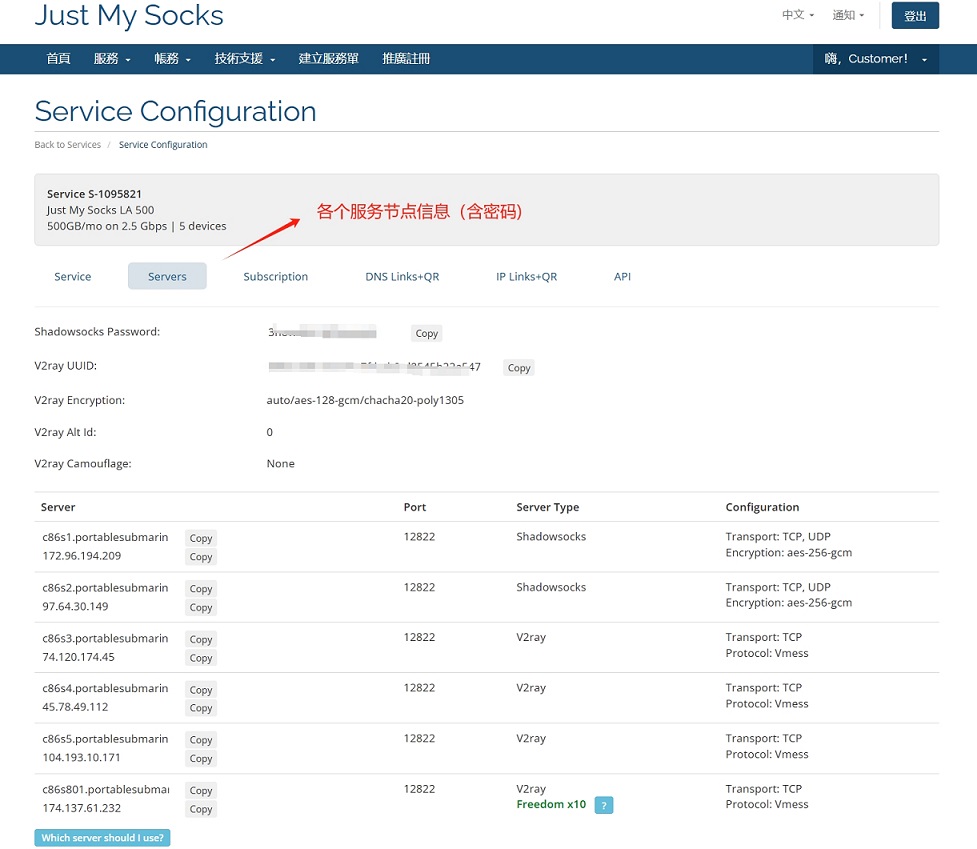Image resolution: width=977 pixels, height=849 pixels.
Task: Click the blue question mark help icon
Action: 603,805
